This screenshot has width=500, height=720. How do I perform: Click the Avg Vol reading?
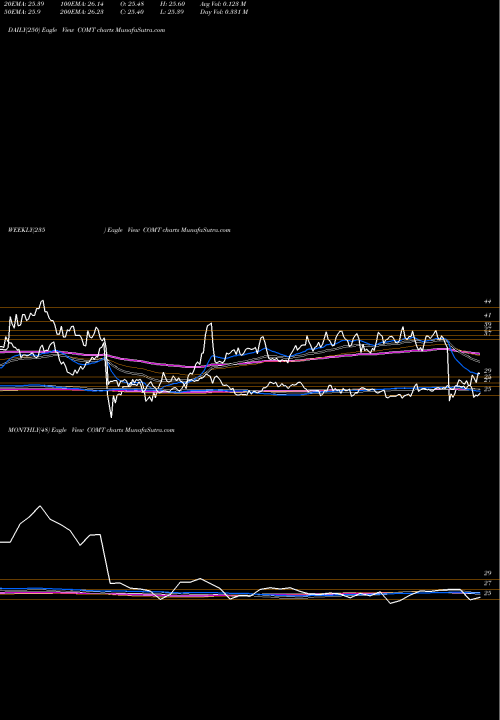click(x=223, y=4)
